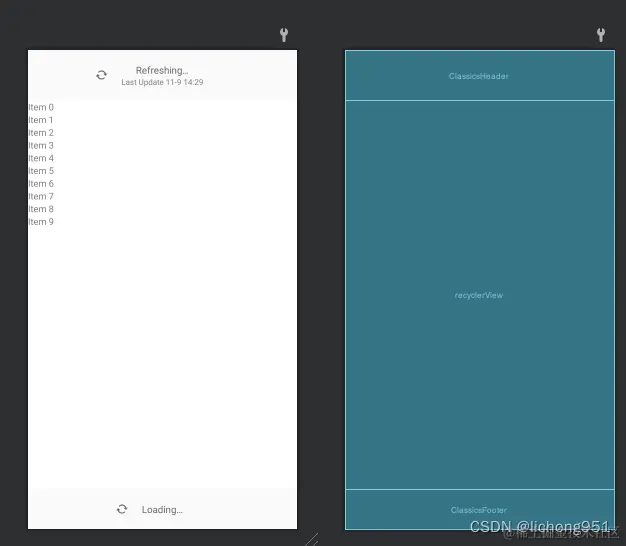
Task: Select the recyclerView blueprint component
Action: pyautogui.click(x=479, y=295)
